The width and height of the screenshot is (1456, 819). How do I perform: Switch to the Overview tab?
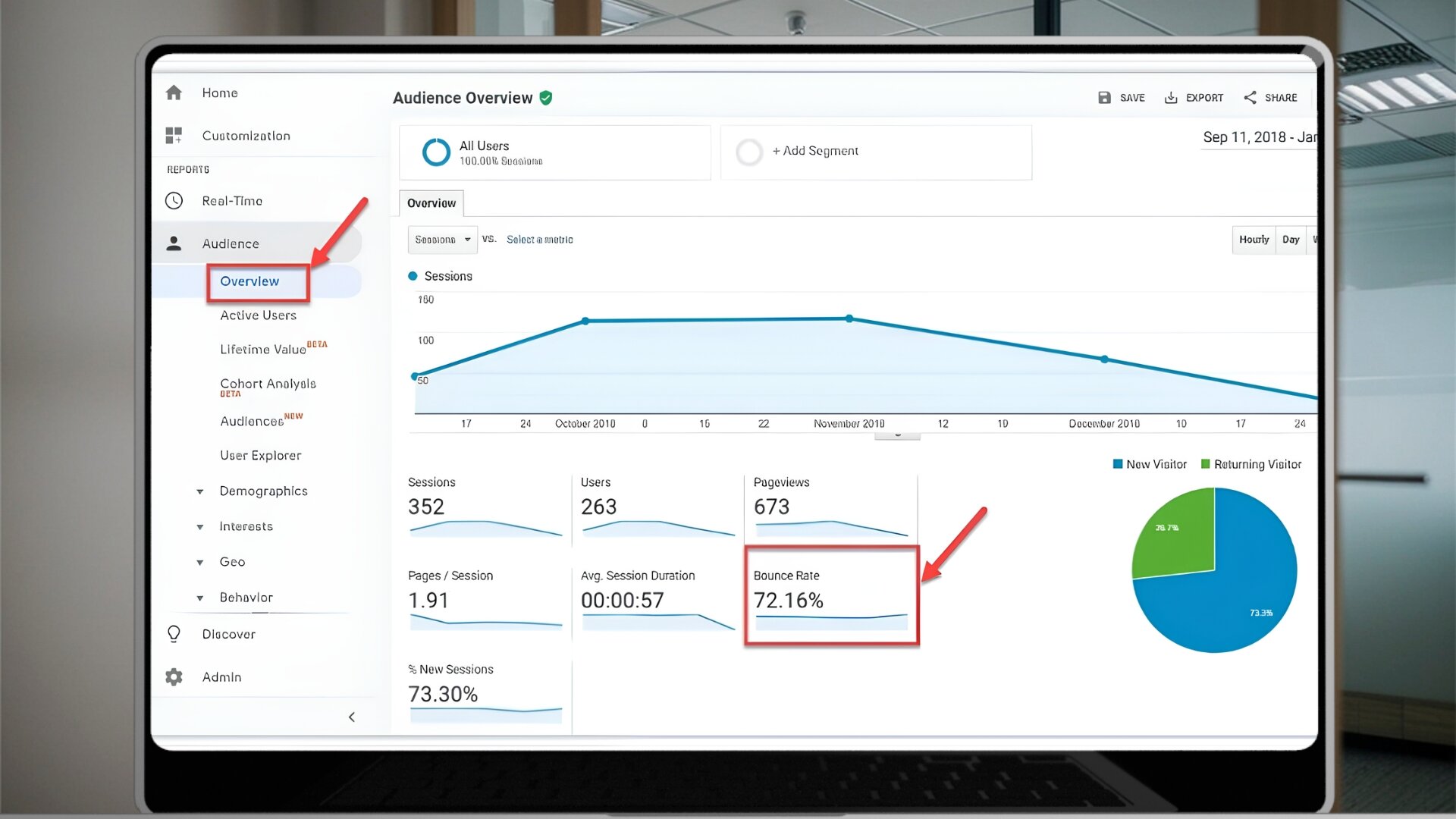coord(431,202)
